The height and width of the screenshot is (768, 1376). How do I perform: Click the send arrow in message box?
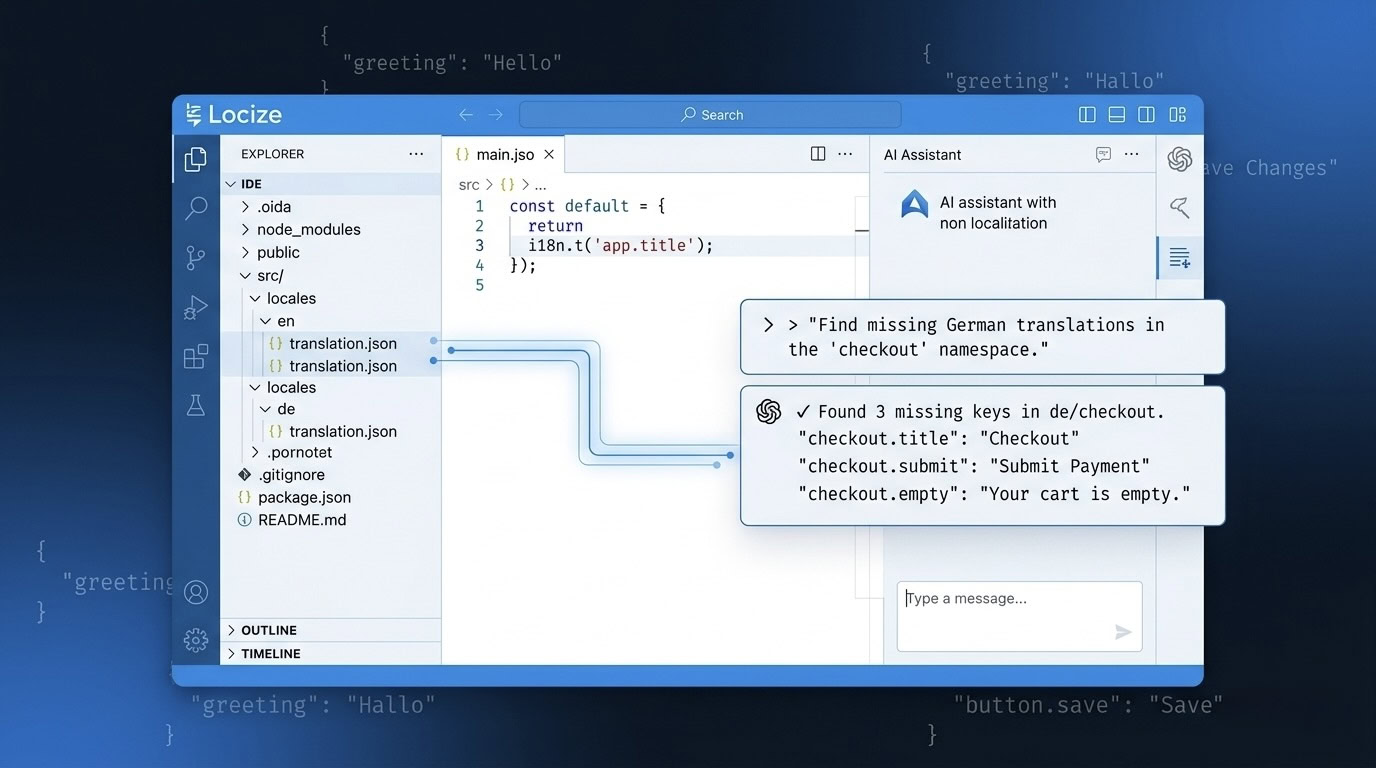(1123, 632)
